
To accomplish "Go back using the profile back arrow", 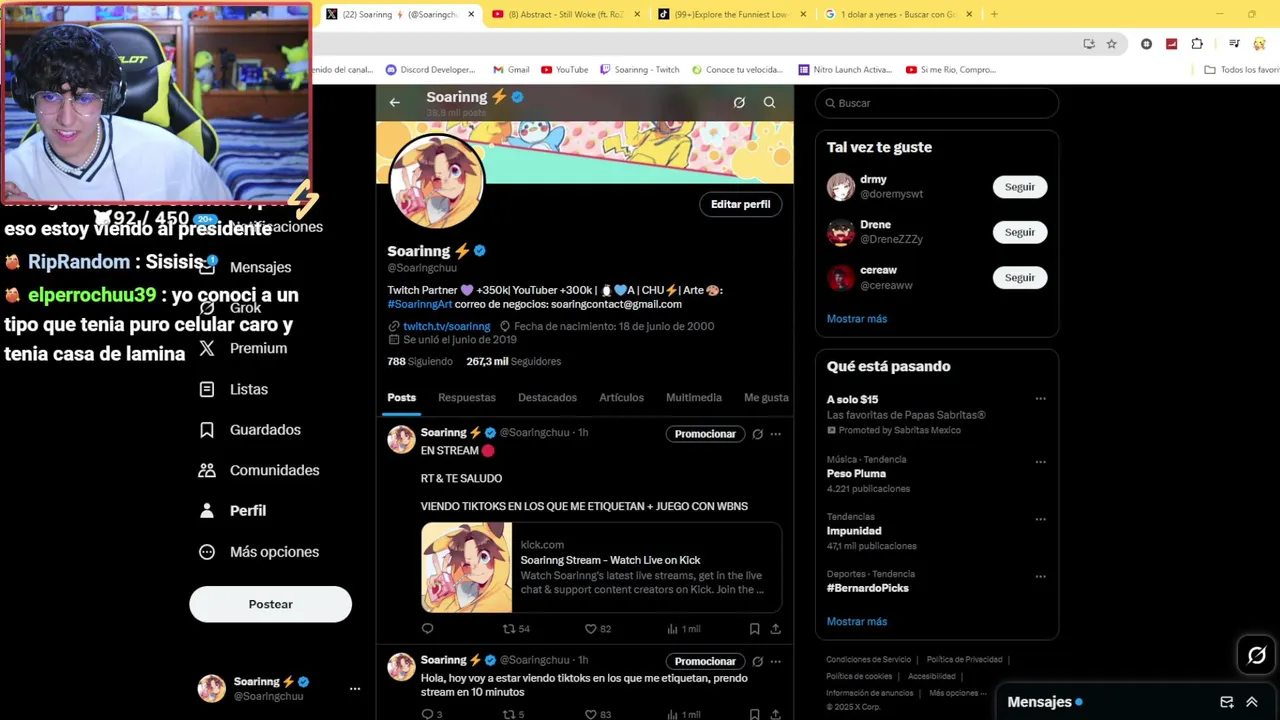I will tap(394, 102).
